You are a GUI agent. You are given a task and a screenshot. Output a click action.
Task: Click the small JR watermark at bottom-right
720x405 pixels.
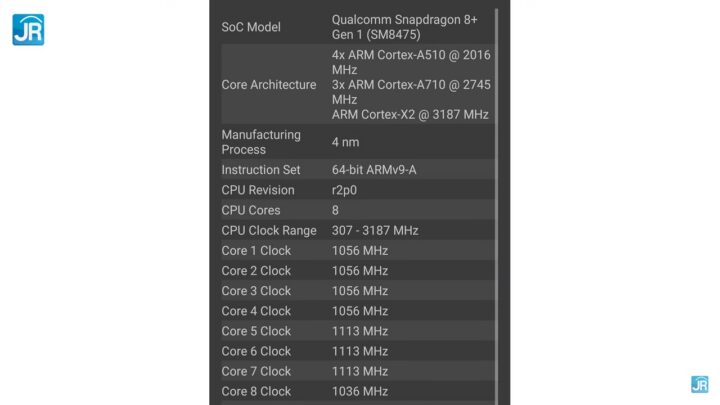699,385
